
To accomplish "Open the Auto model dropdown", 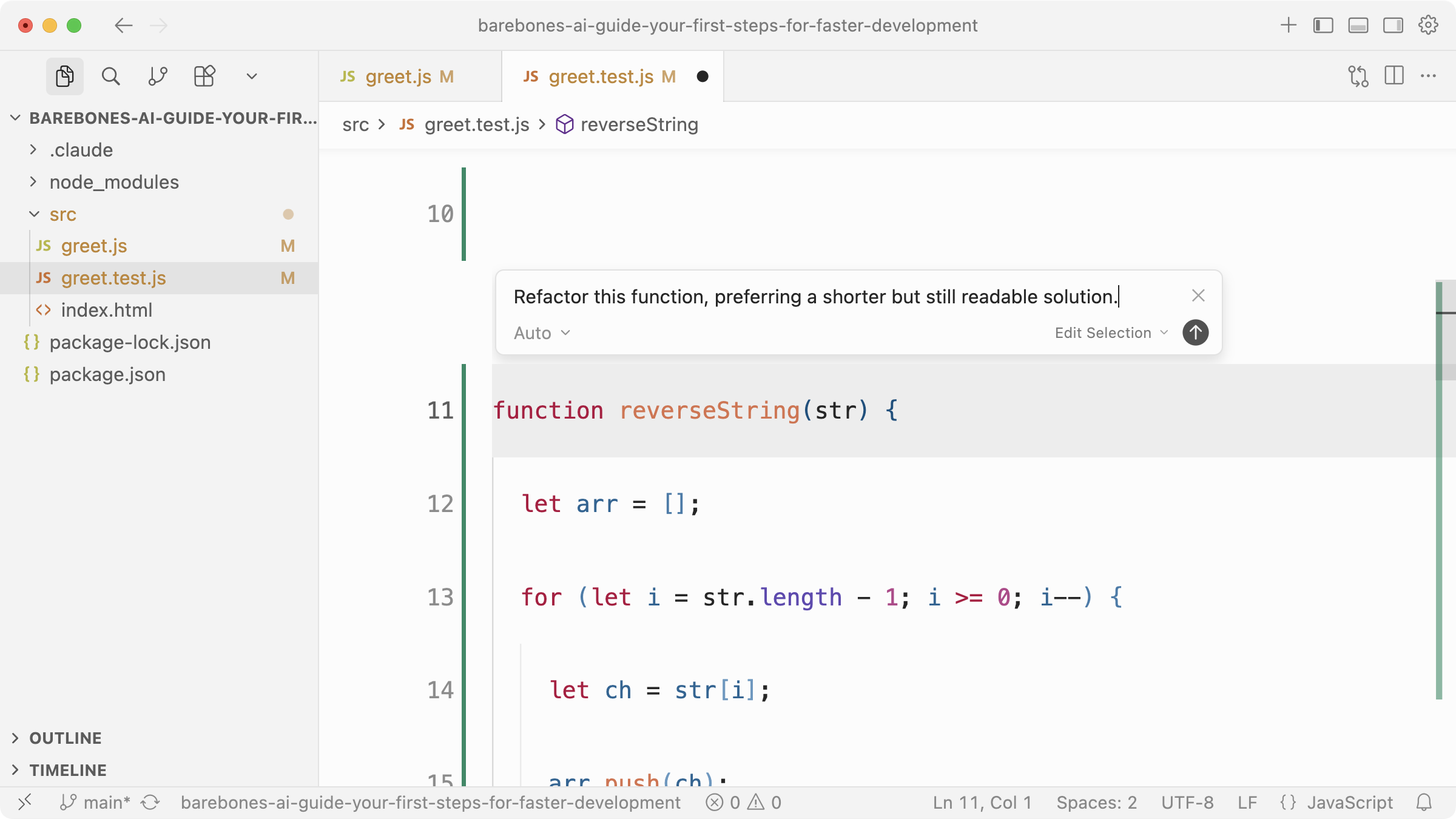I will (542, 333).
